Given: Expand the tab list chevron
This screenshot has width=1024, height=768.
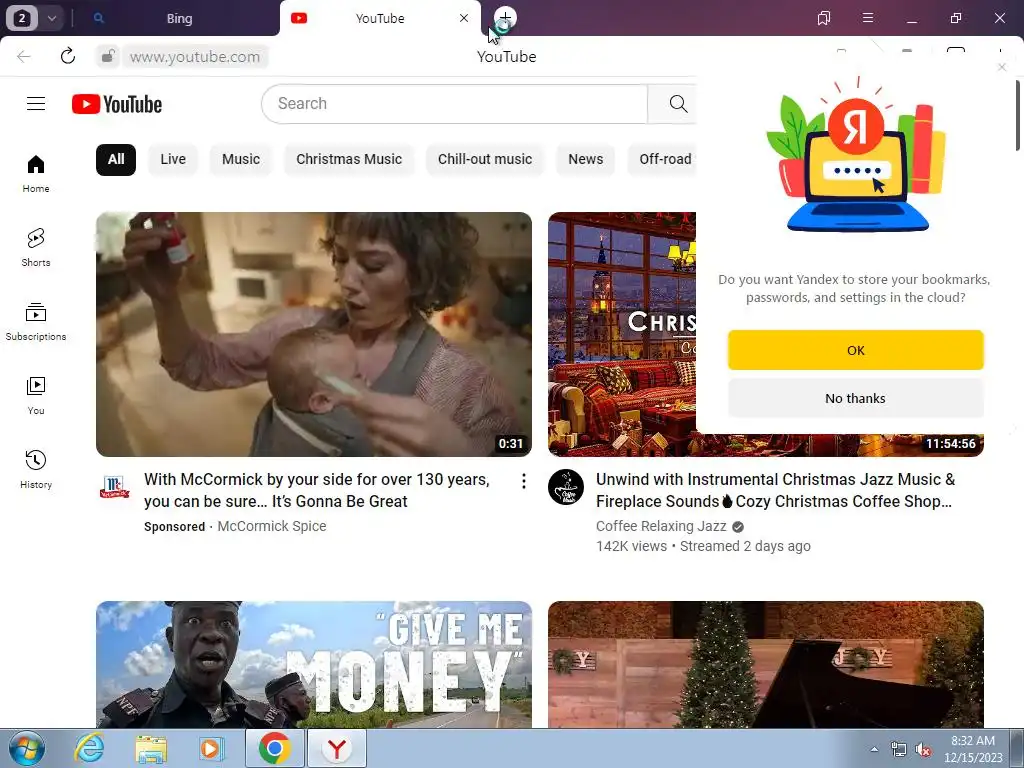Looking at the screenshot, I should (52, 18).
